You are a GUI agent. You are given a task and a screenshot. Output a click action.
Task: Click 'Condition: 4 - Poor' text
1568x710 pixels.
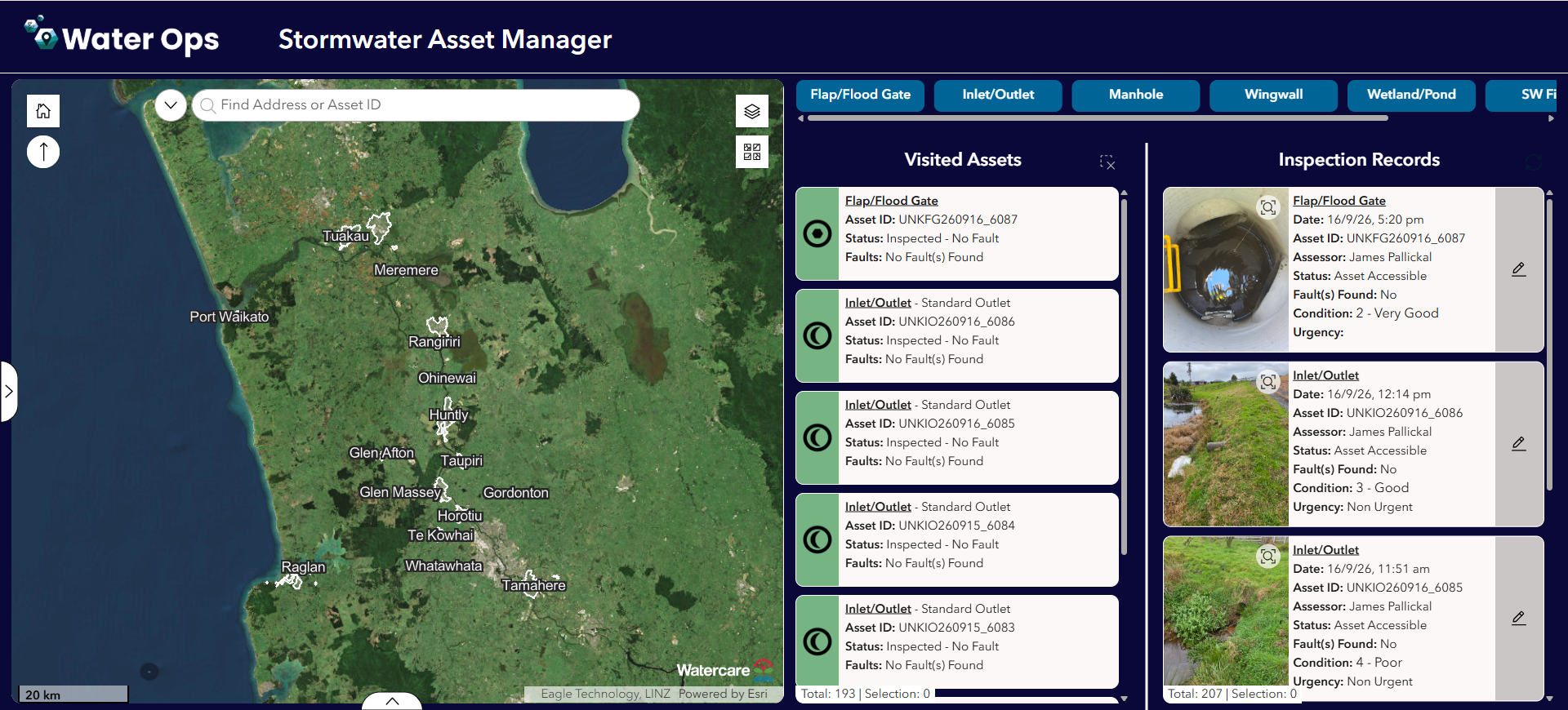point(1347,663)
